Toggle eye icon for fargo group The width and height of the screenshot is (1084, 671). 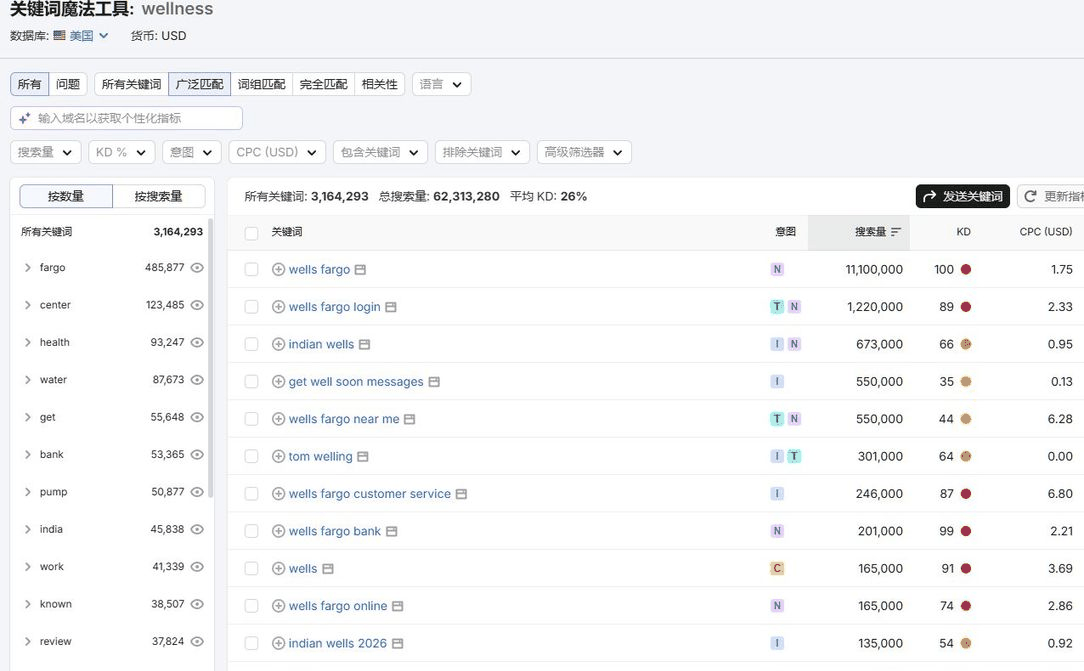(x=197, y=267)
